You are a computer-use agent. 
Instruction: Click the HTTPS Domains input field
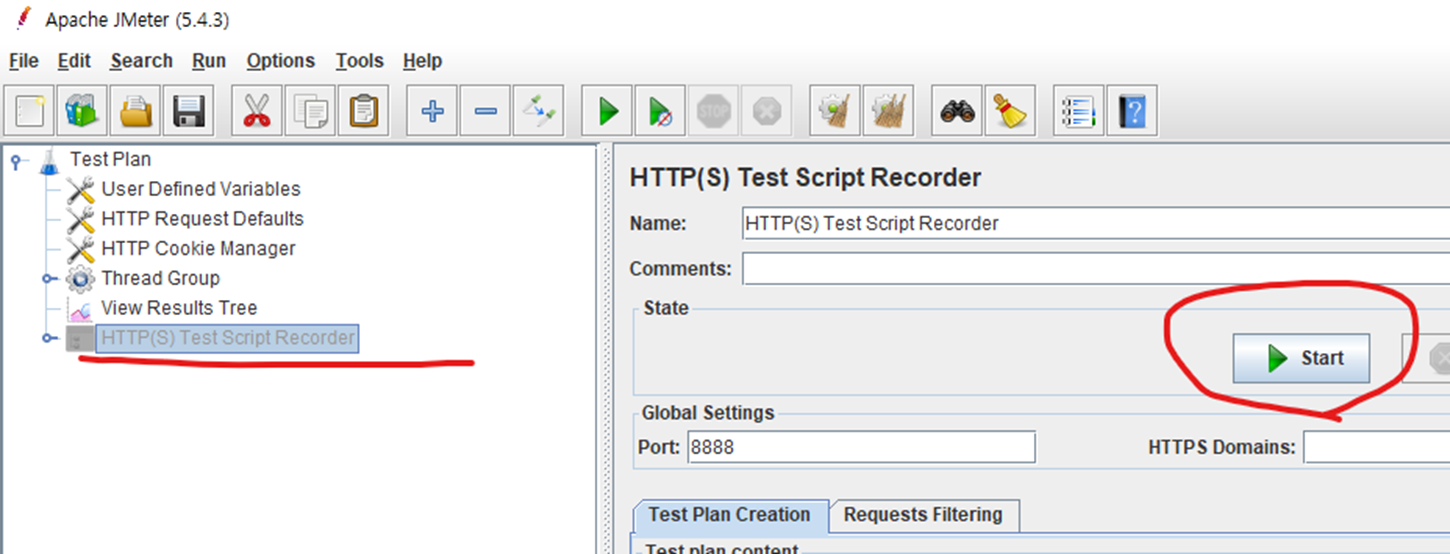[1376, 447]
